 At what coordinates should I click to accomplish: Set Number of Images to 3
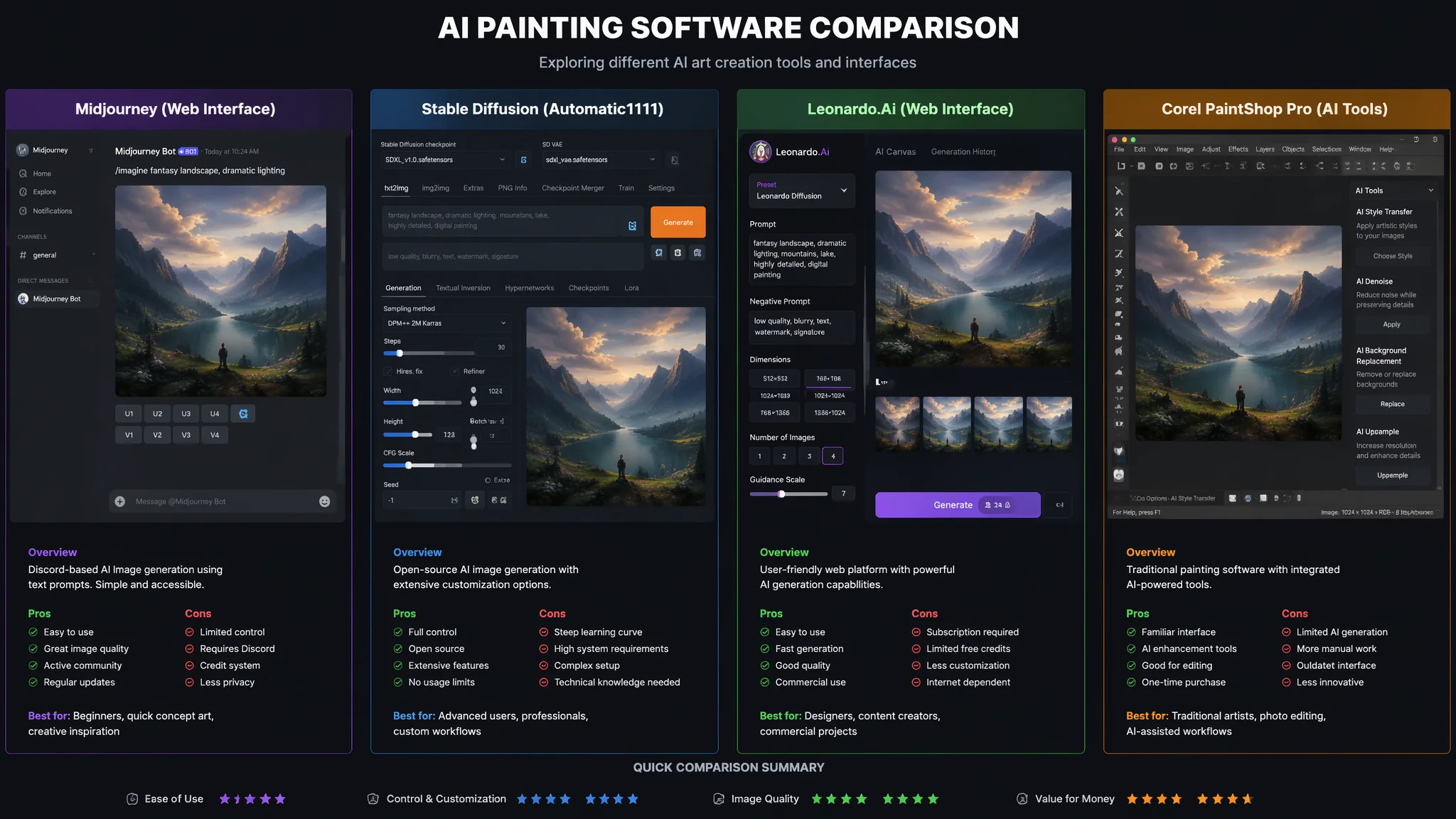point(809,456)
